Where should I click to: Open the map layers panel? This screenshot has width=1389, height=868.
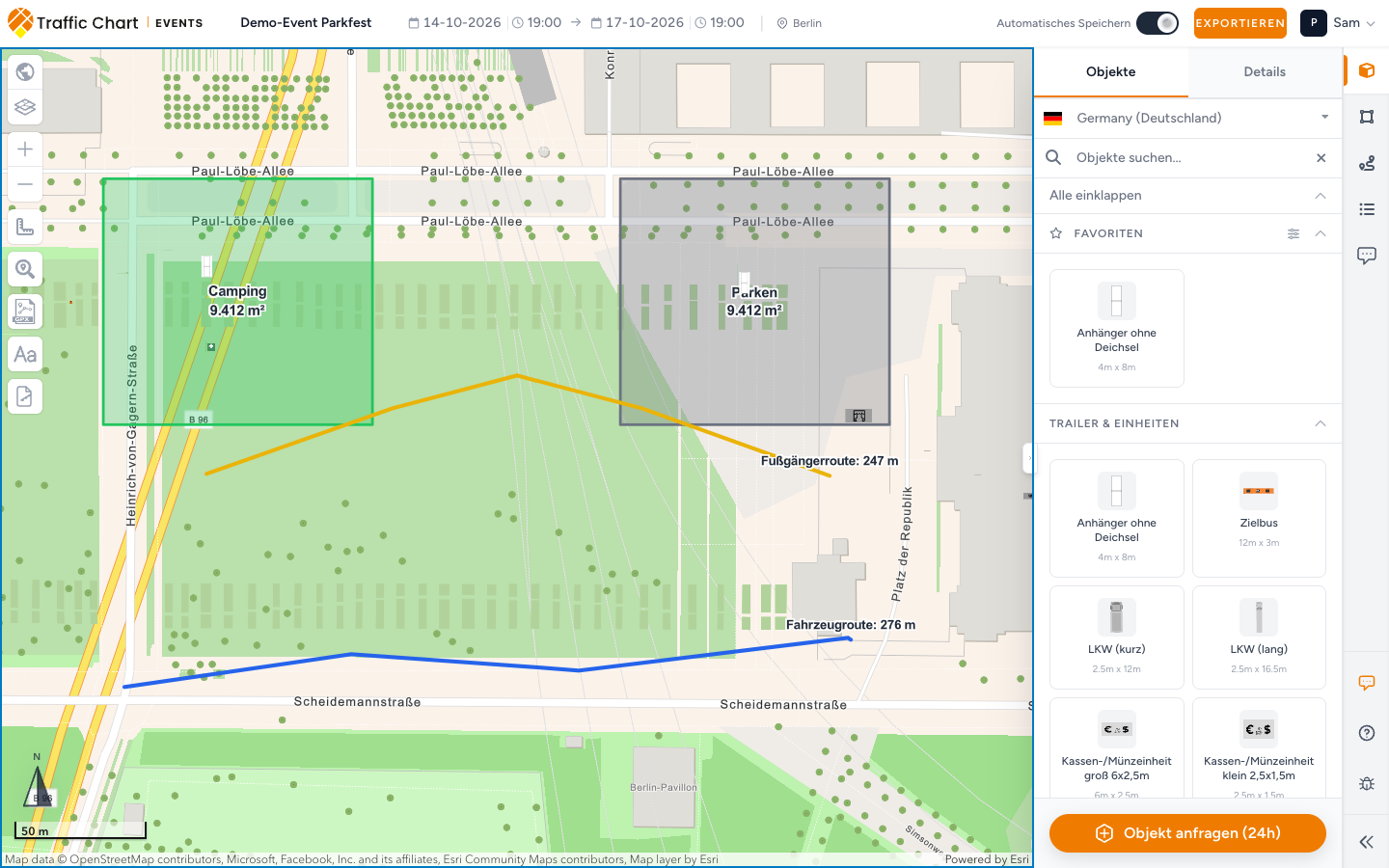[25, 107]
